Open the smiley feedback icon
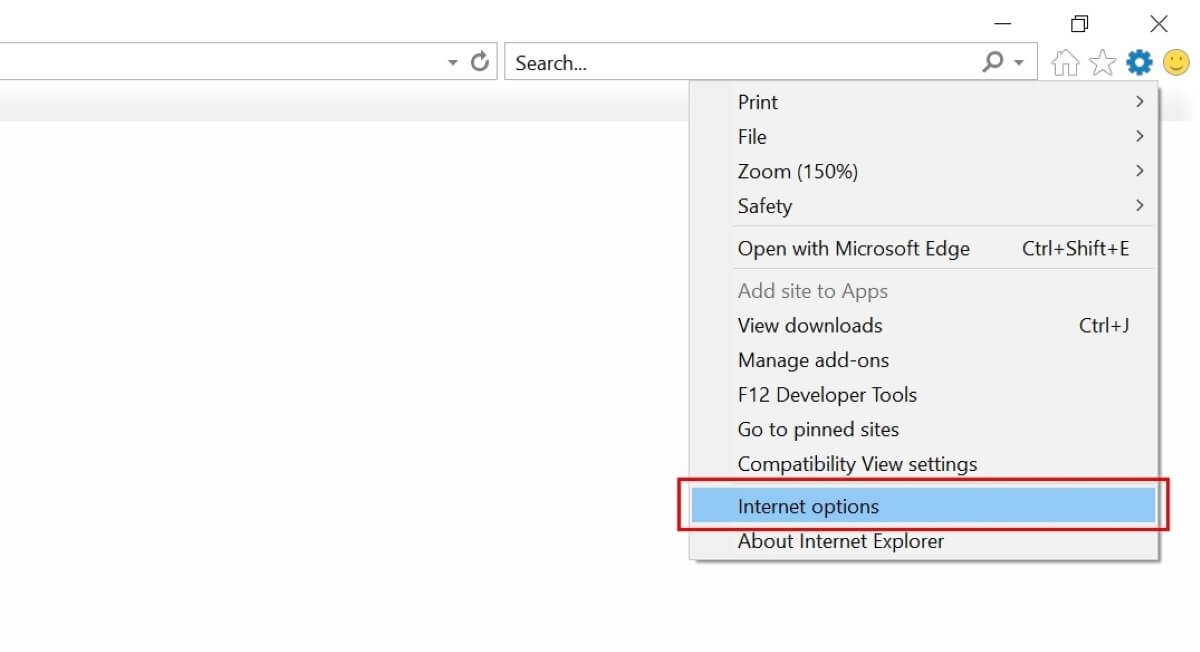This screenshot has height=652, width=1200. click(1176, 62)
